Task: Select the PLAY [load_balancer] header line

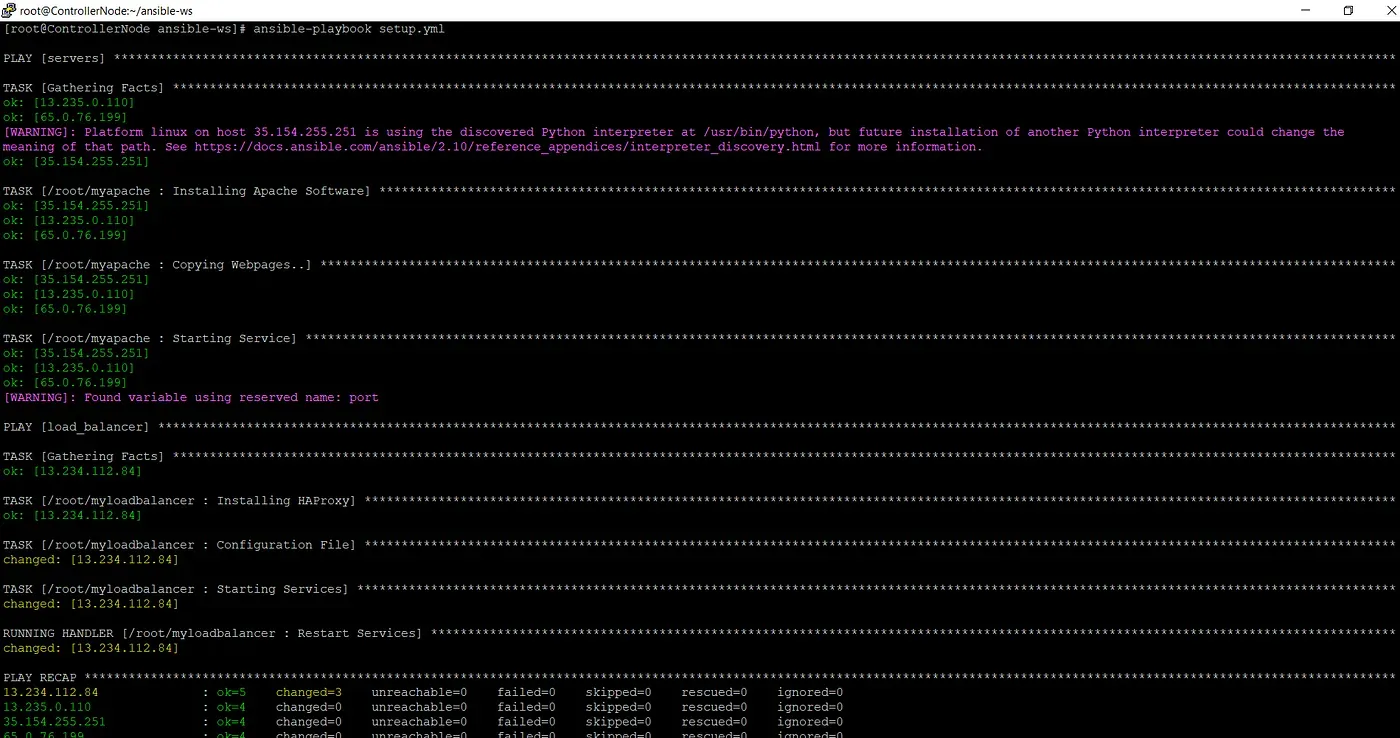Action: pos(700,427)
